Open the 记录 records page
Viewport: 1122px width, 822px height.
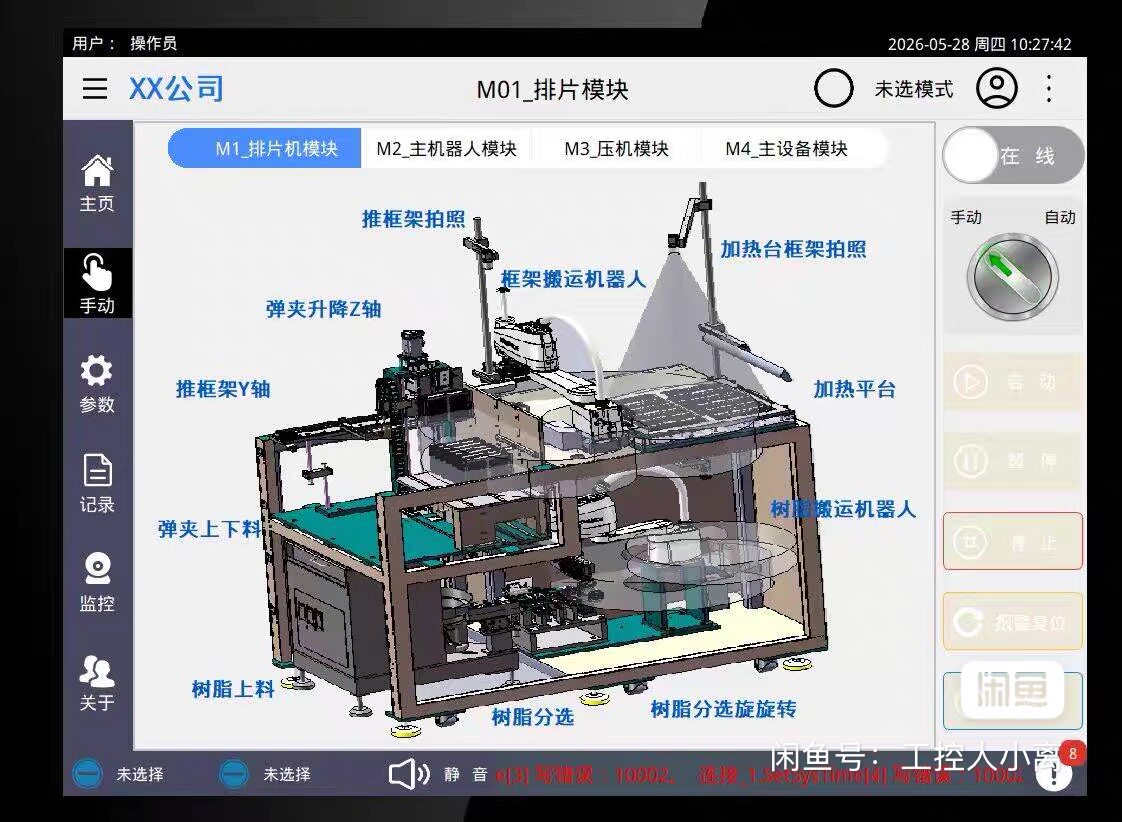pyautogui.click(x=97, y=484)
